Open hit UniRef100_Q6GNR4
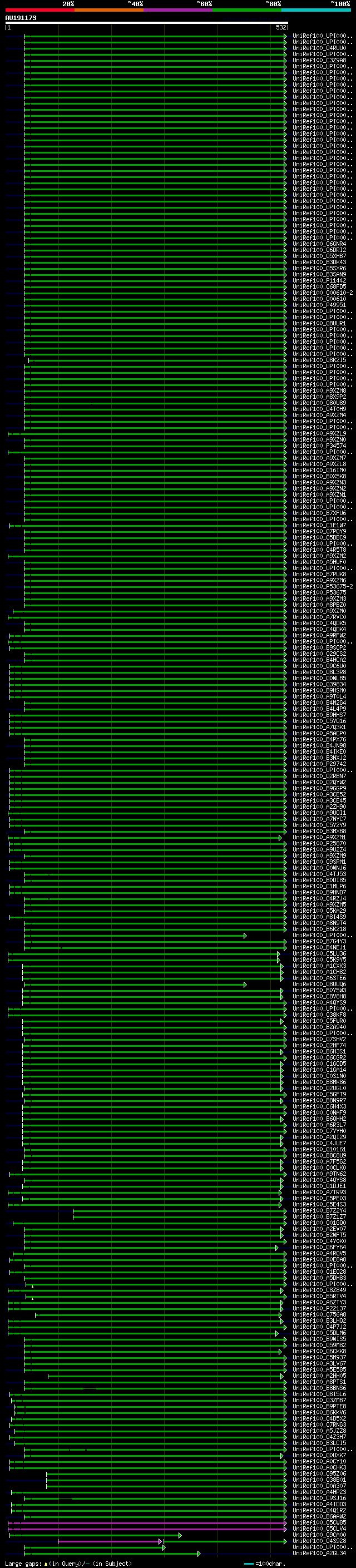The image size is (356, 1568). 319,244
